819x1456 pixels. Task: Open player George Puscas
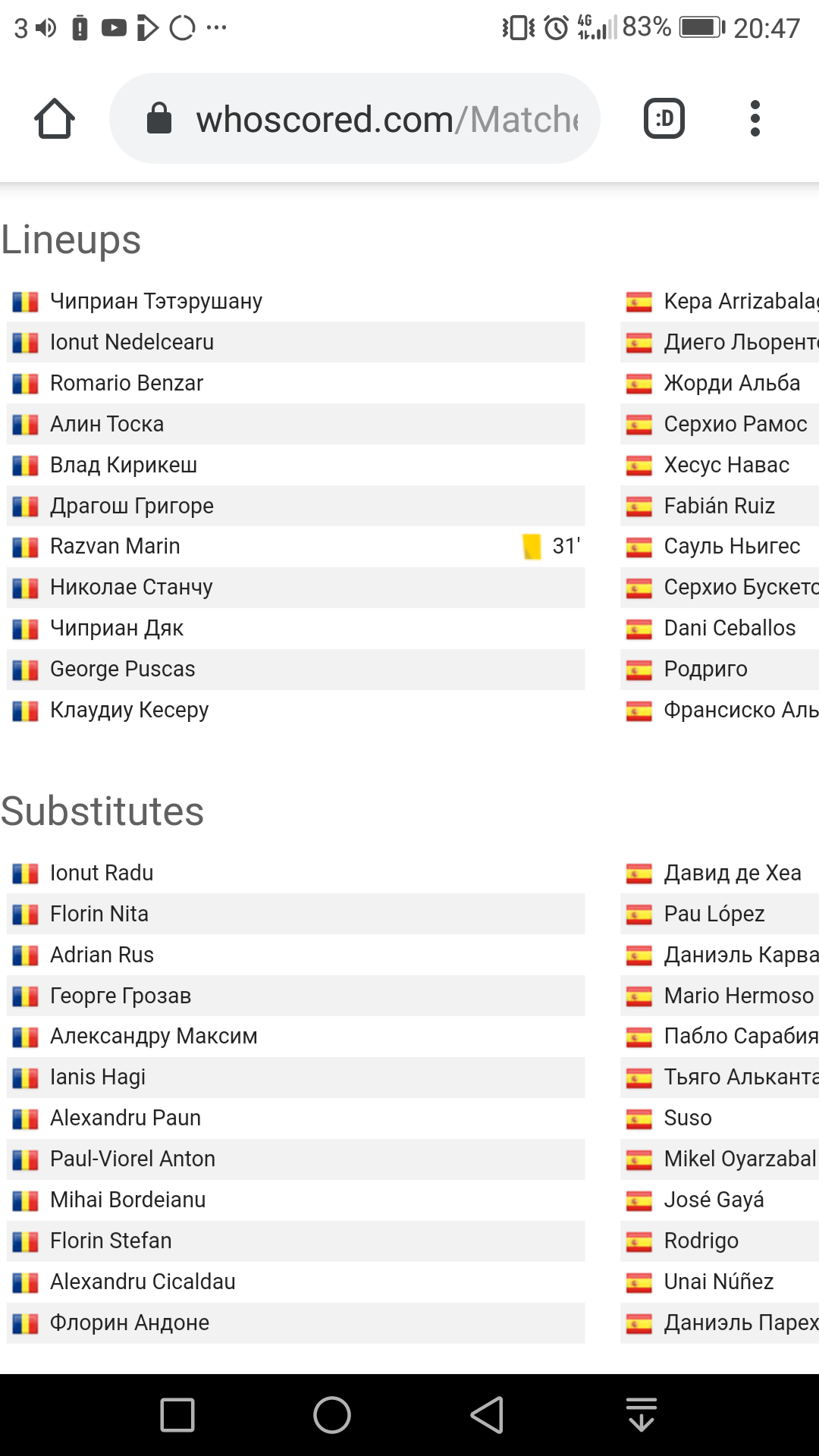(123, 669)
